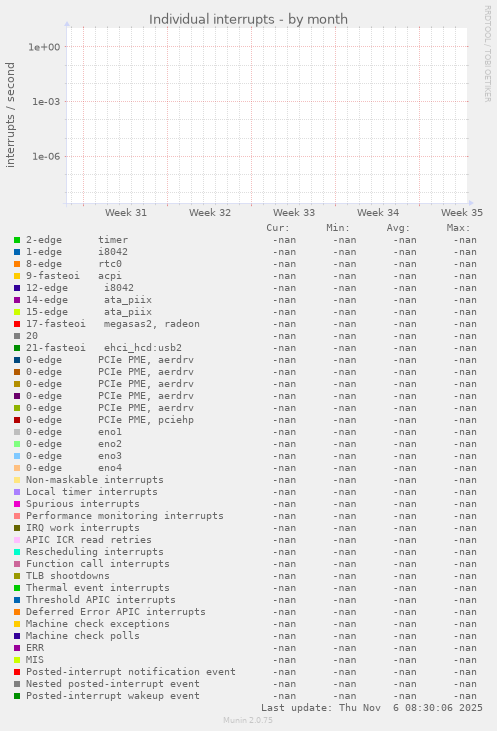The height and width of the screenshot is (731, 497).
Task: Click the Last update timestamp text
Action: [x=372, y=708]
